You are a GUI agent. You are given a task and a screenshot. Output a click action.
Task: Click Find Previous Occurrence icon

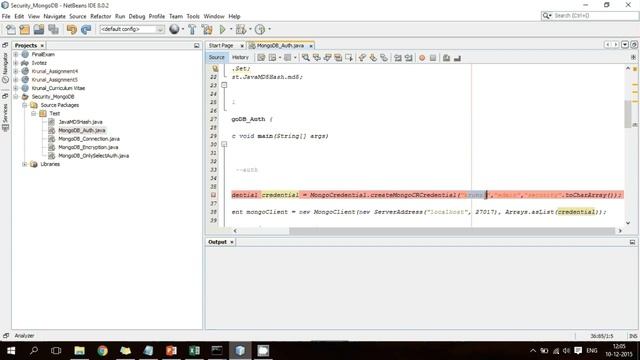pos(316,58)
